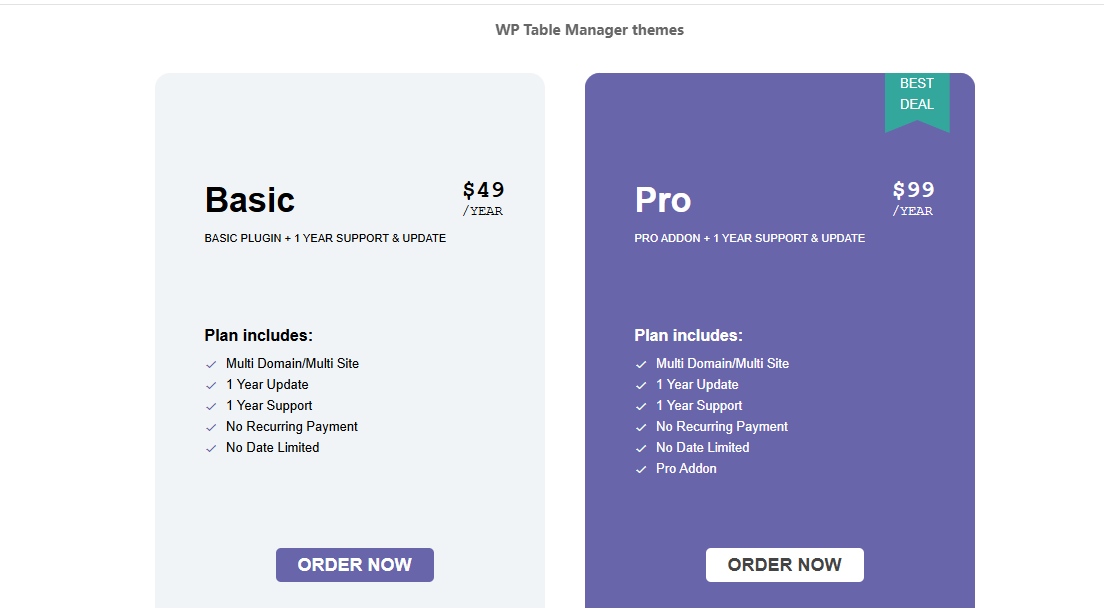Viewport: 1104px width, 608px height.
Task: Select the 1 Year Support feature in Basic
Action: pos(271,405)
